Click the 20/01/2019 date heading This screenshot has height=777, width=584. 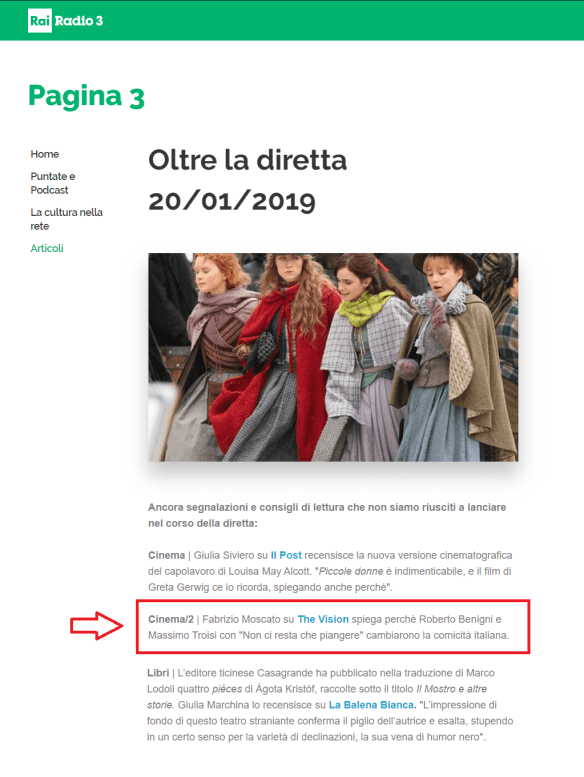click(x=232, y=201)
